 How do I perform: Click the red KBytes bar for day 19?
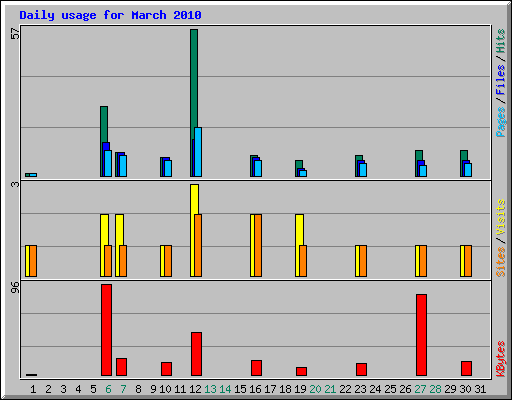tap(301, 372)
